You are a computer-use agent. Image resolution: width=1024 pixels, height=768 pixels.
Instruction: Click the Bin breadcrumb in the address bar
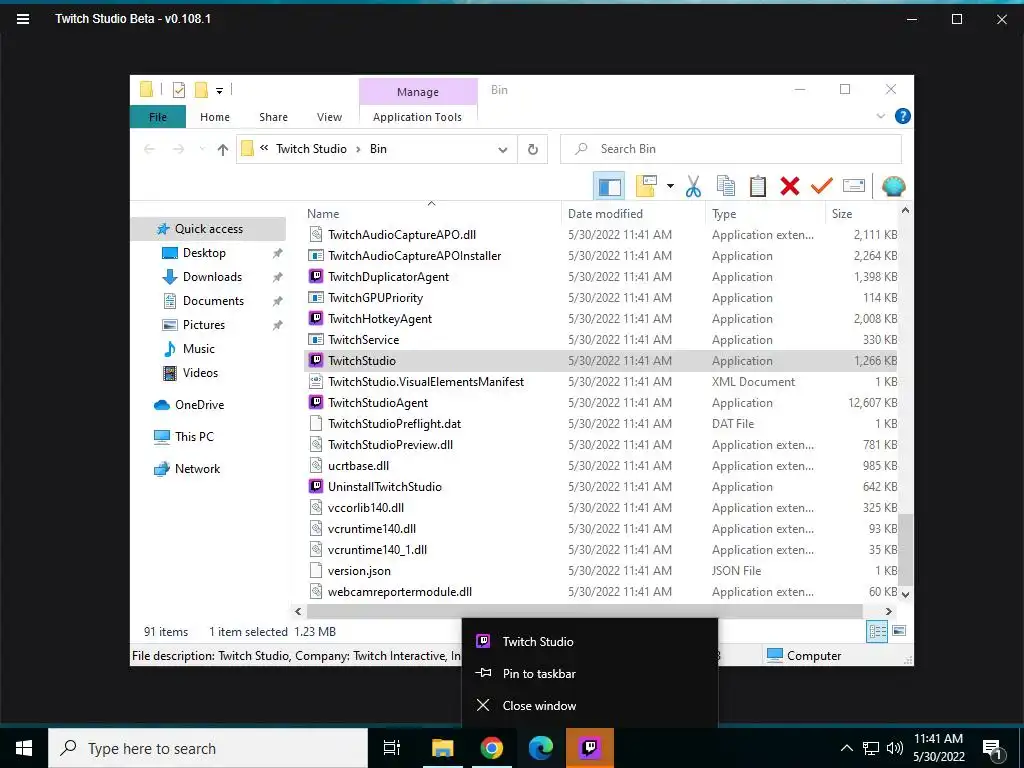378,149
